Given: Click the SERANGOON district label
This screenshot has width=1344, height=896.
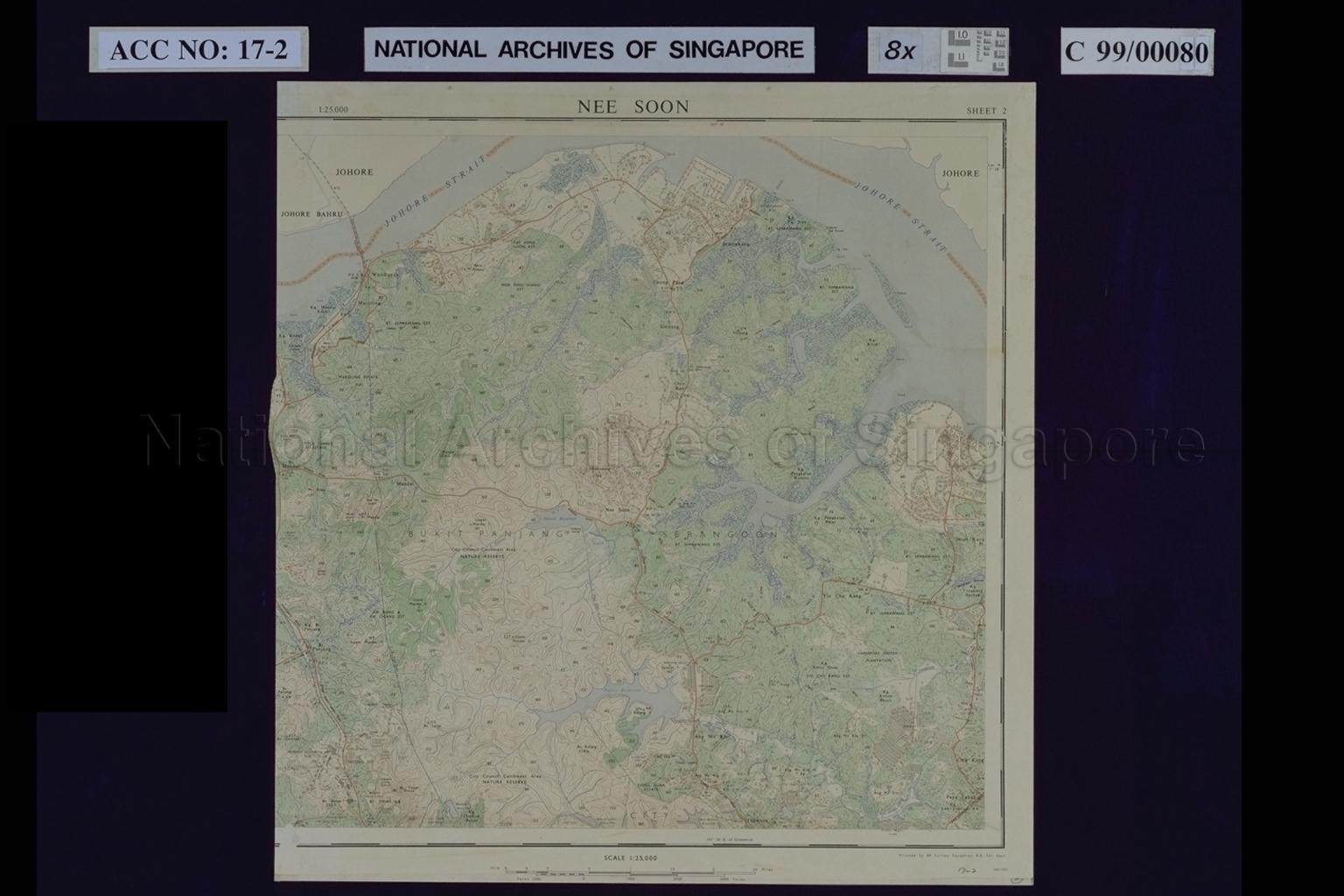Looking at the screenshot, I should coord(717,532).
